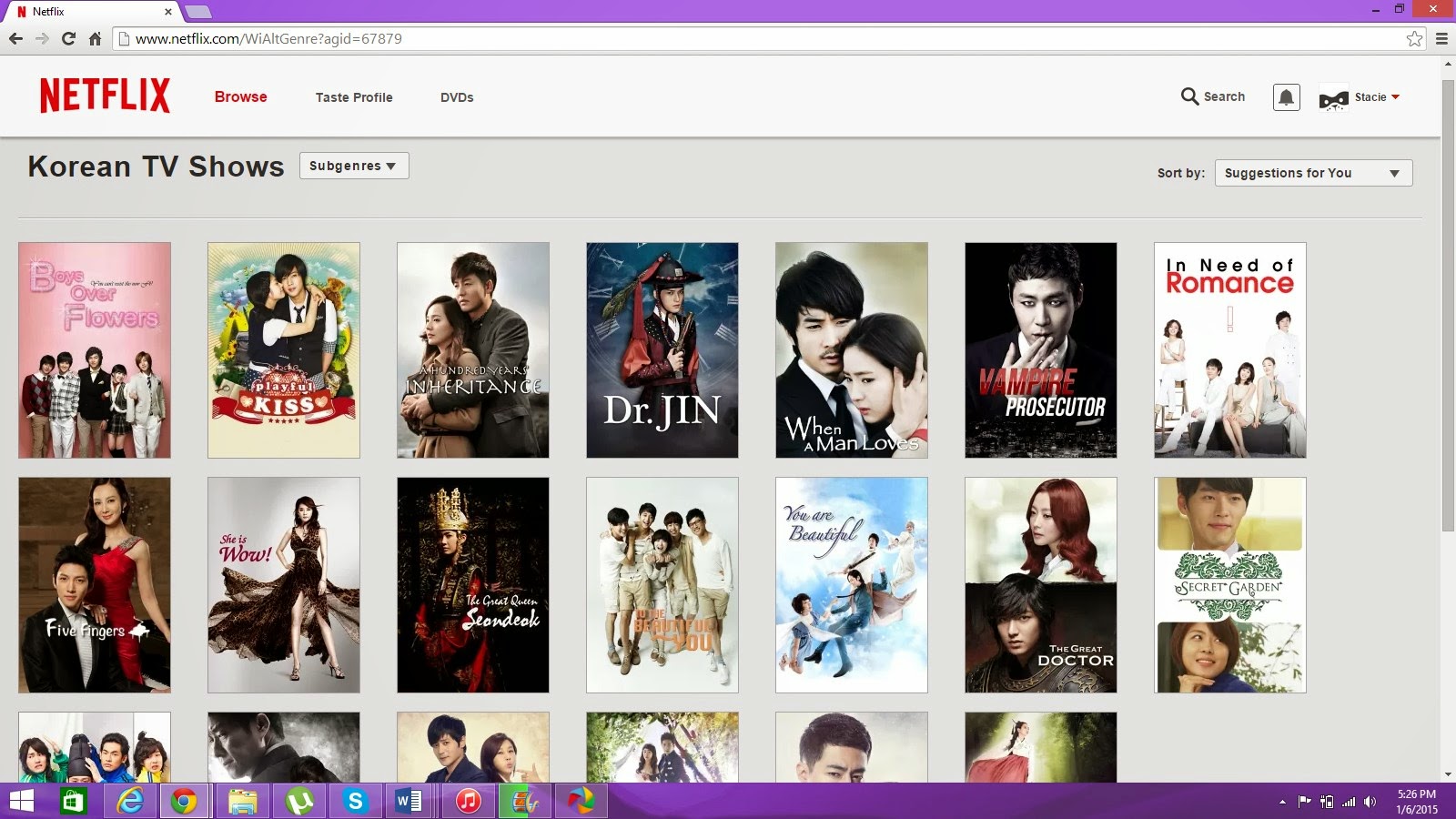Open Boys Over Flowers poster
The image size is (1456, 819).
pyautogui.click(x=95, y=350)
